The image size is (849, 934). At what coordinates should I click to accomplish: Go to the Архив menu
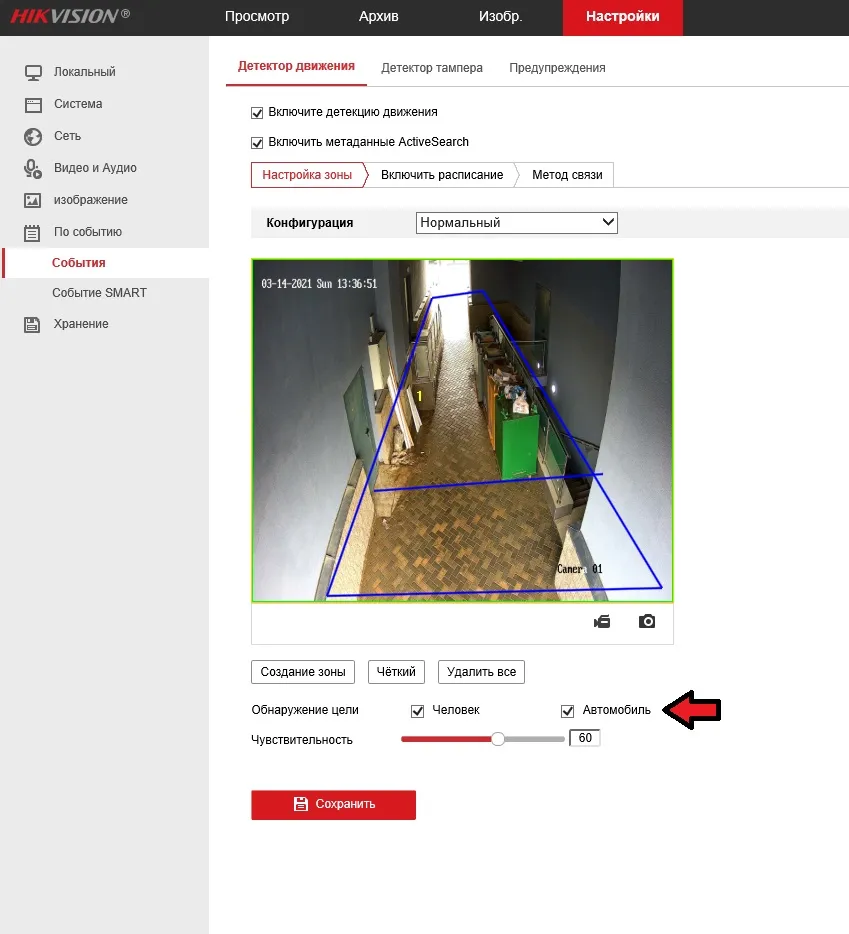coord(377,17)
